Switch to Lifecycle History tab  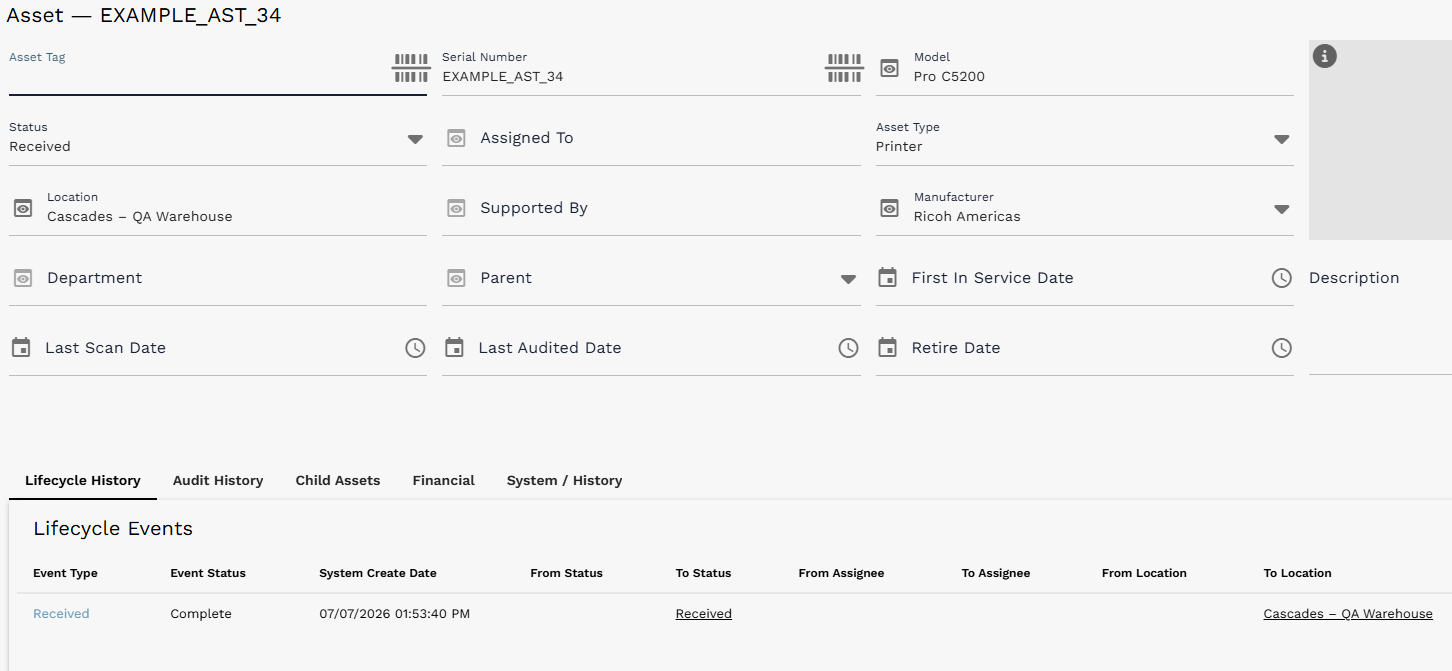(x=83, y=481)
